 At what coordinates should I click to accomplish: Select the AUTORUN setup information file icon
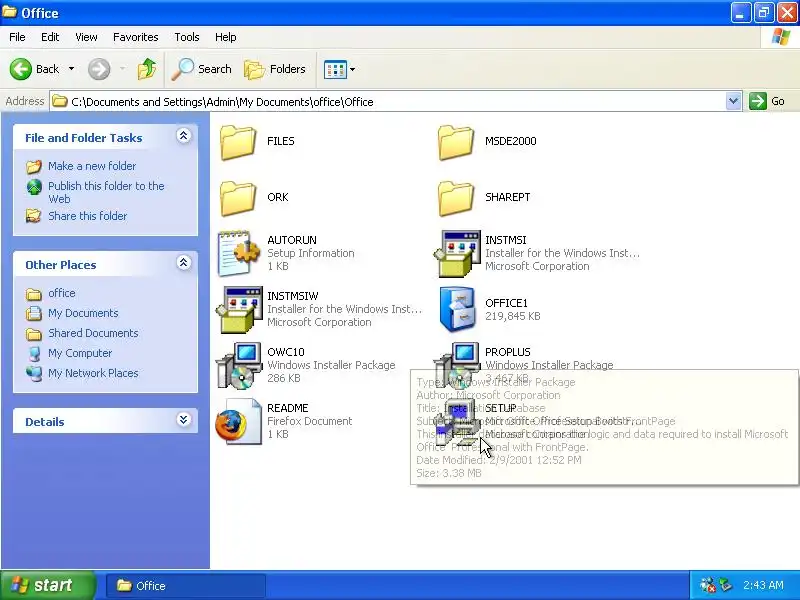pyautogui.click(x=239, y=254)
